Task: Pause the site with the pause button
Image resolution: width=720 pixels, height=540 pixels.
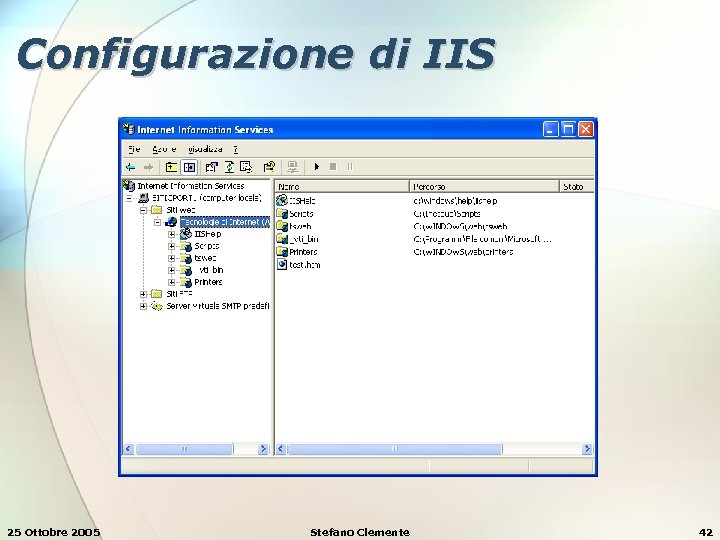Action: click(x=350, y=167)
